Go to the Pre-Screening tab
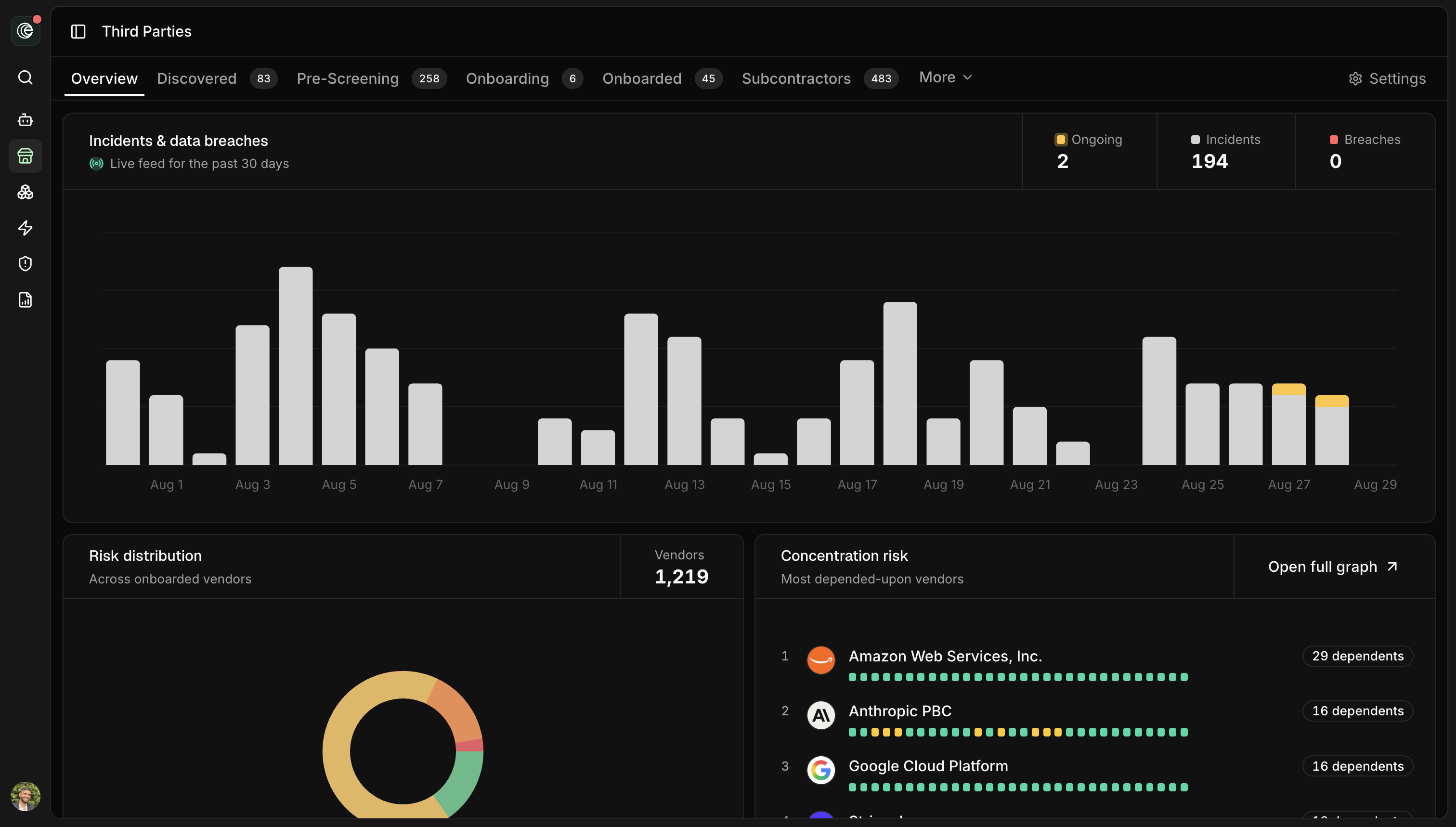The height and width of the screenshot is (827, 1456). [x=372, y=78]
